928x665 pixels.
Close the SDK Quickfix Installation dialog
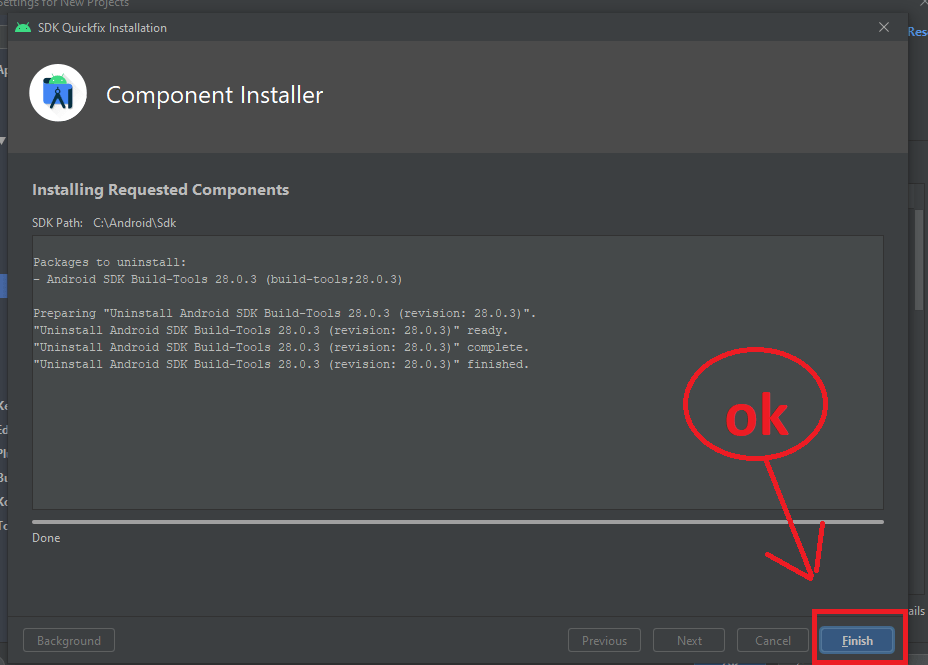point(883,27)
